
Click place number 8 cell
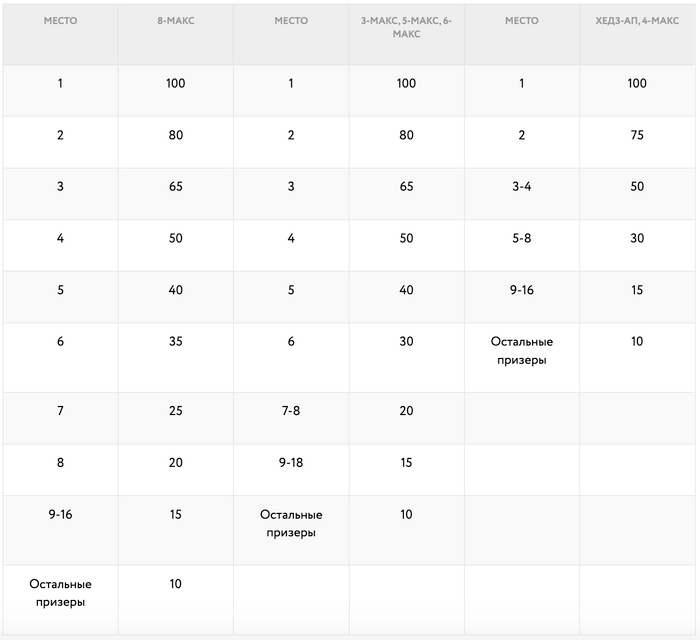[x=60, y=463]
